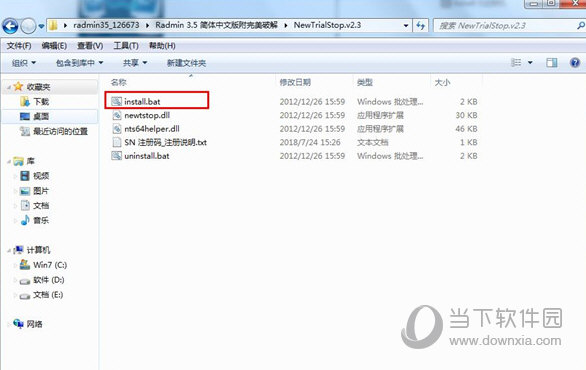Select the install.bat file

tap(142, 102)
